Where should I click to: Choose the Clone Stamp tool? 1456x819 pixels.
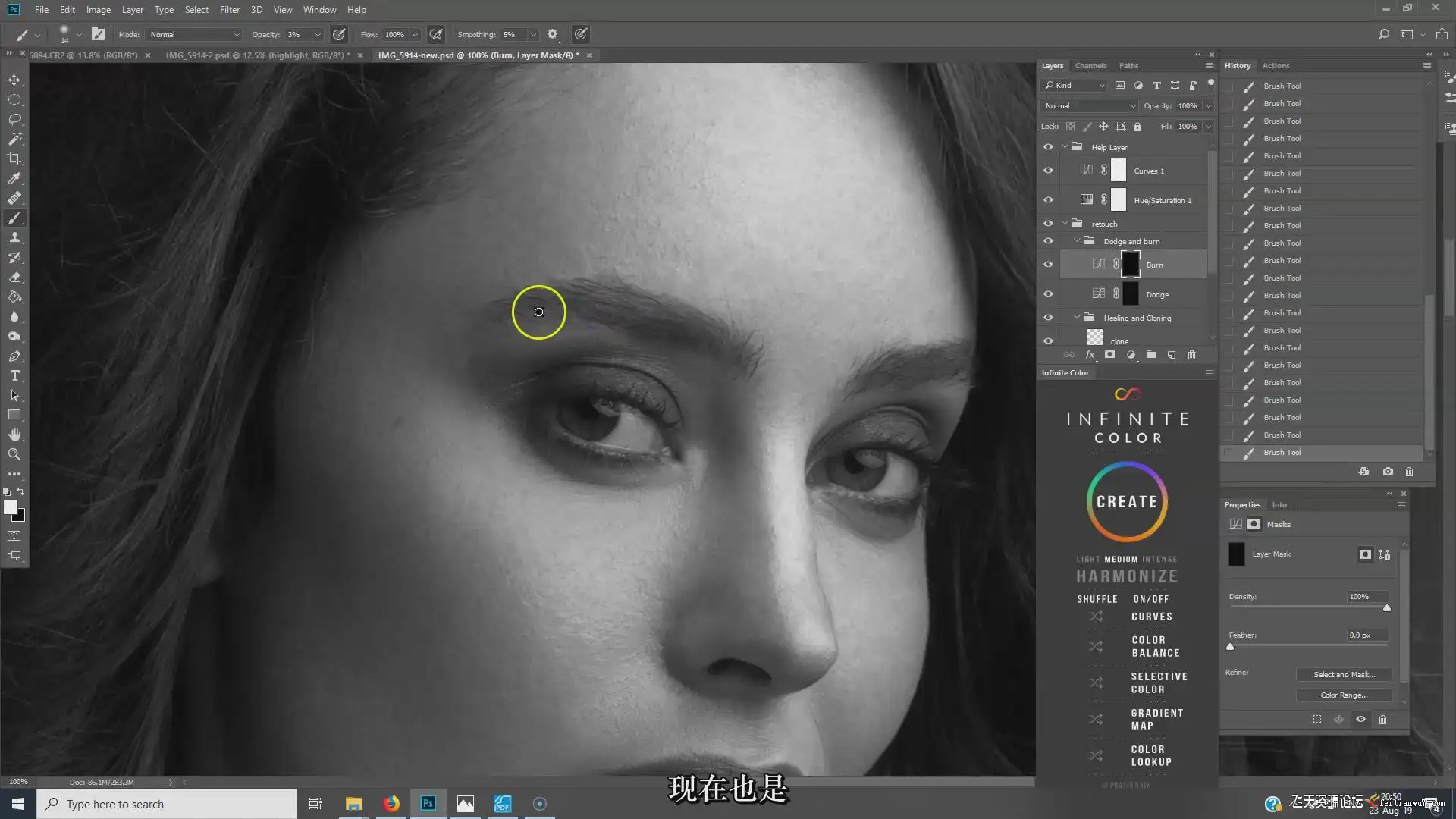click(x=14, y=238)
